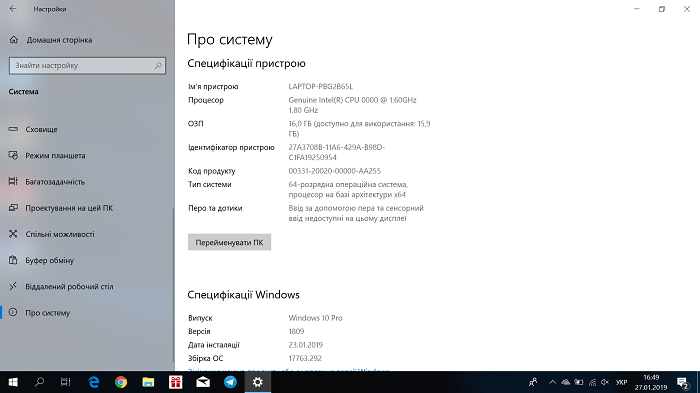Image resolution: width=700 pixels, height=393 pixels.
Task: Click the volume speaker tray icon
Action: tap(605, 382)
